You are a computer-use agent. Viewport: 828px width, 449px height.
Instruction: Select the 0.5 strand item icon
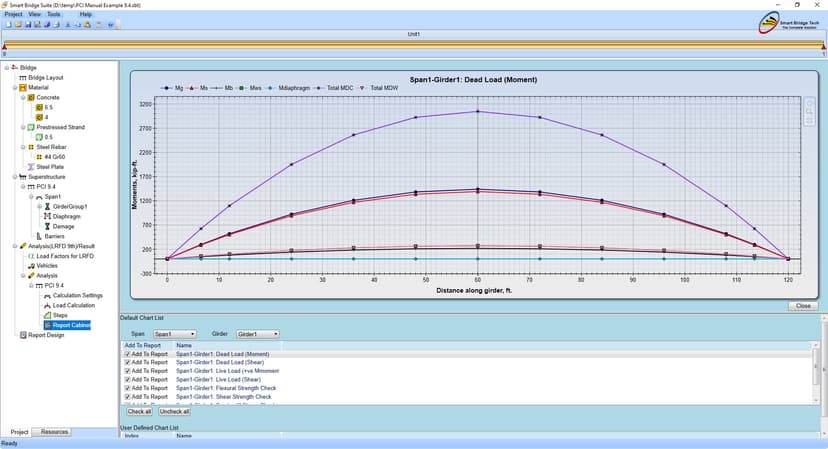[x=39, y=137]
